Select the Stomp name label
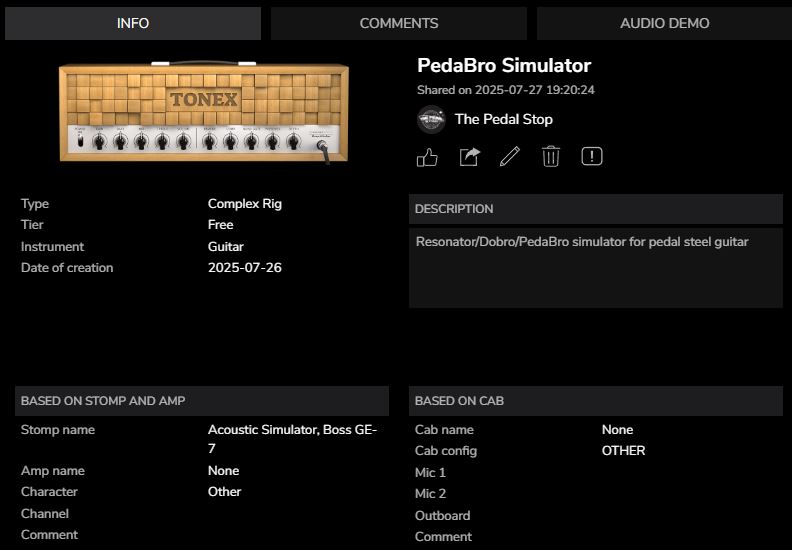 coord(58,430)
